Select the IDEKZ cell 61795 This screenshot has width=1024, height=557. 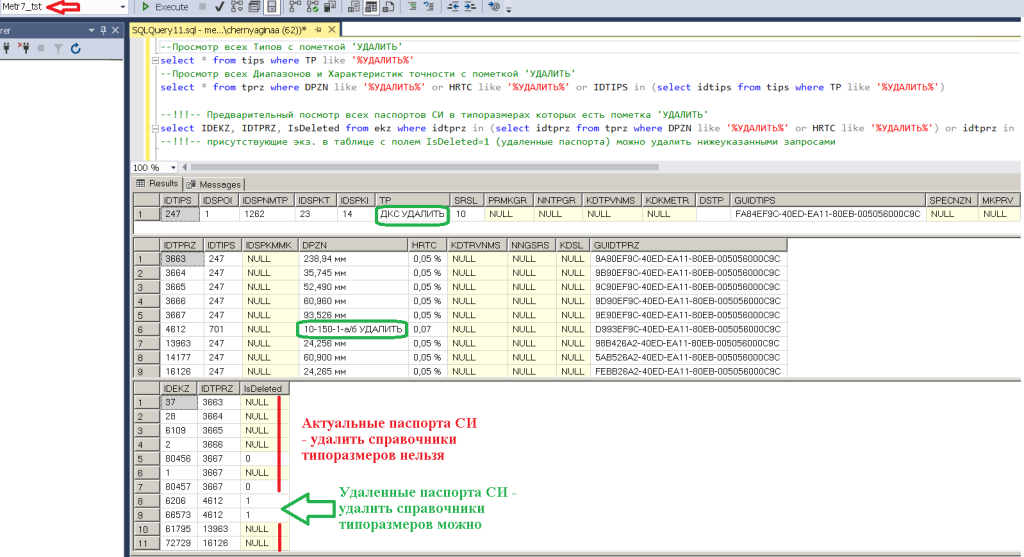coord(179,529)
